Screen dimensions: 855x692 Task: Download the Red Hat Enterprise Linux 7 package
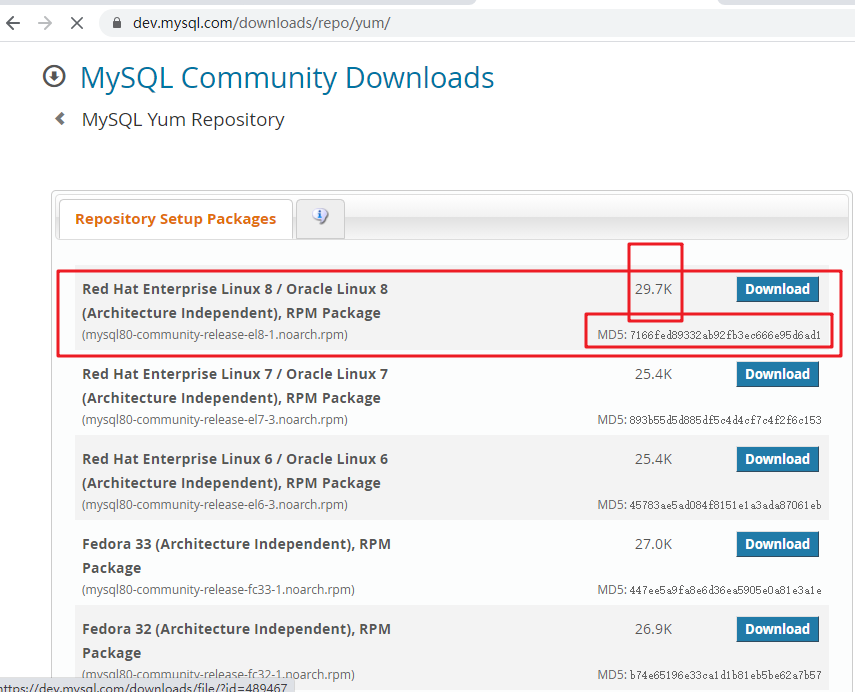pyautogui.click(x=778, y=374)
